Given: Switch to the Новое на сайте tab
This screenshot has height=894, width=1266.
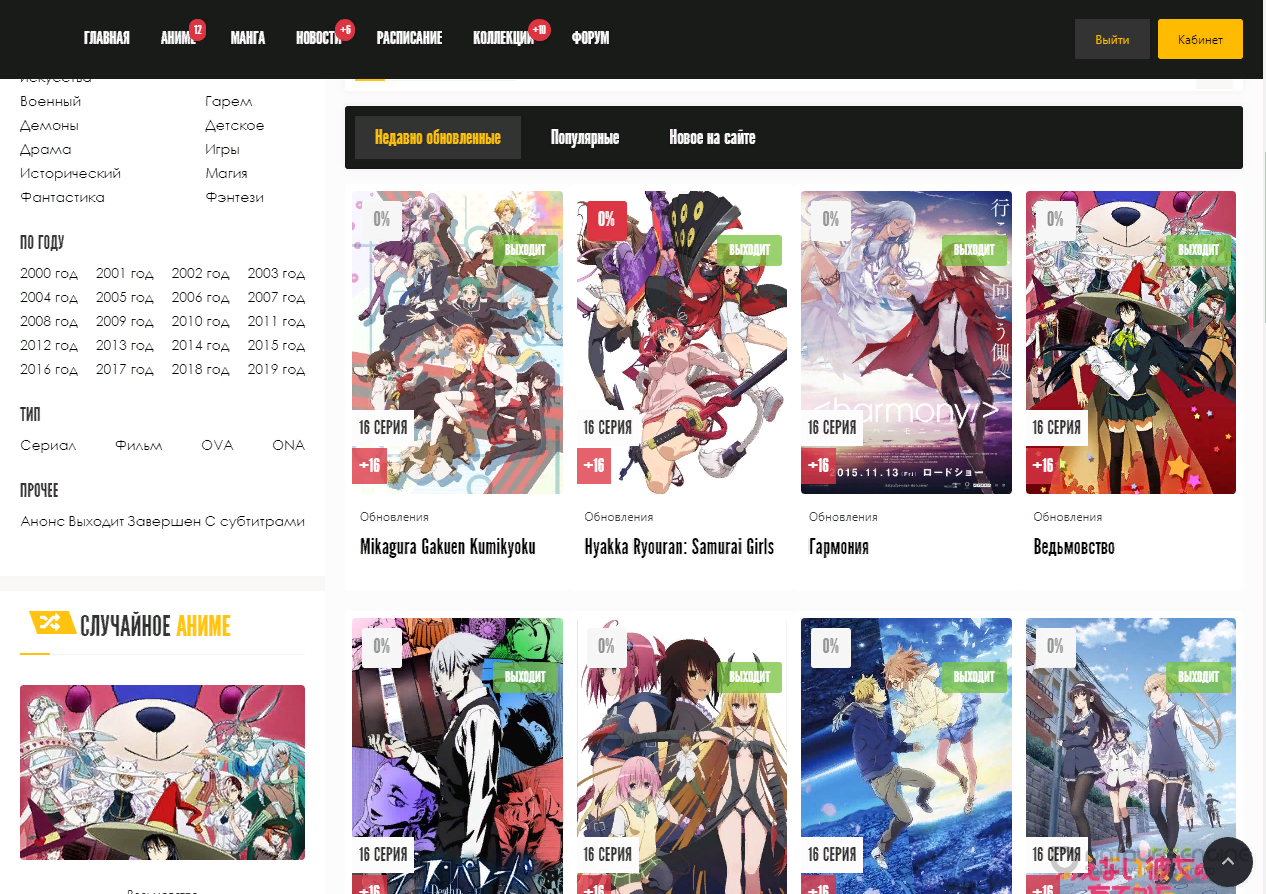Looking at the screenshot, I should [x=712, y=137].
